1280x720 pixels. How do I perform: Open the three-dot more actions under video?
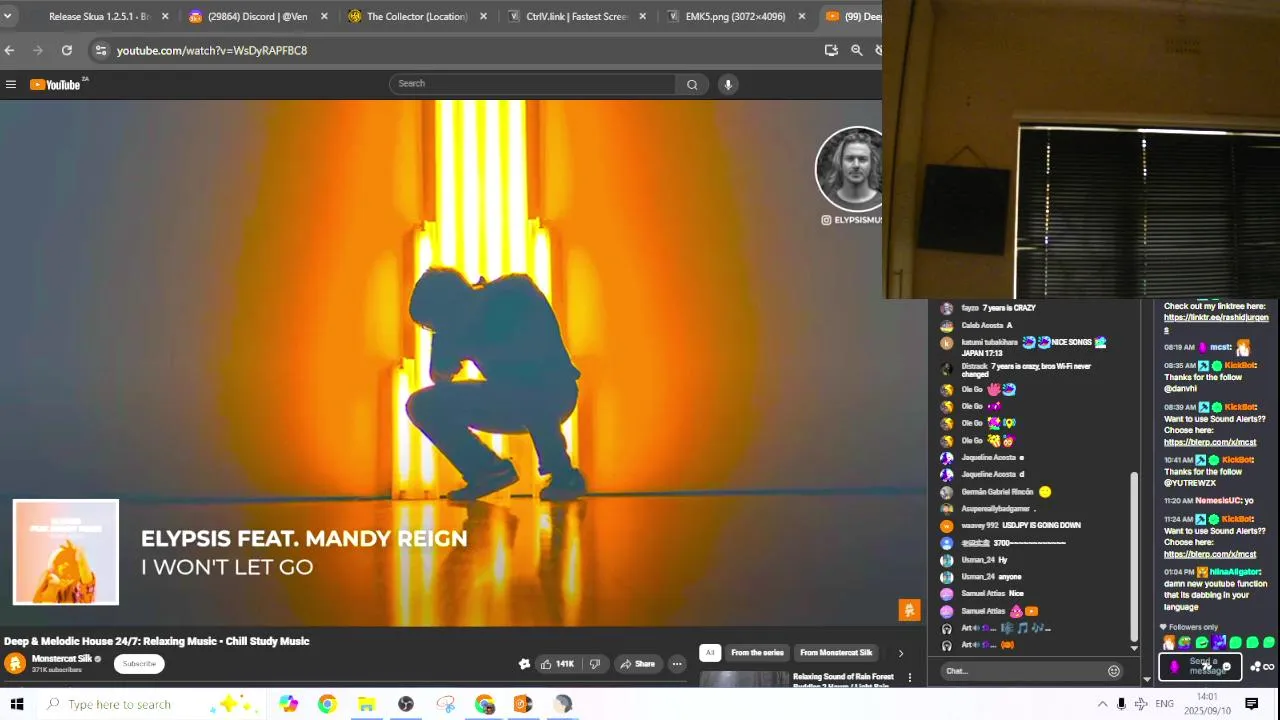[677, 664]
